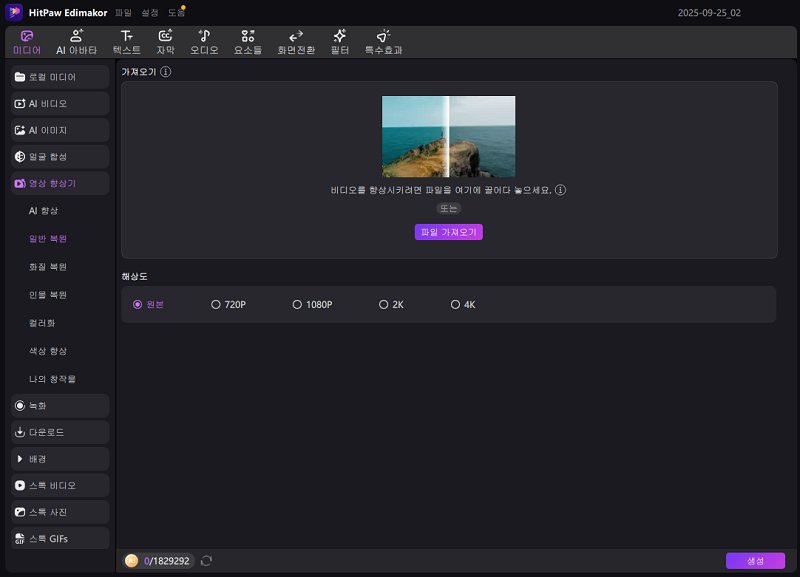This screenshot has height=577, width=800.
Task: Click the 파일 가져오기 import button
Action: click(449, 232)
